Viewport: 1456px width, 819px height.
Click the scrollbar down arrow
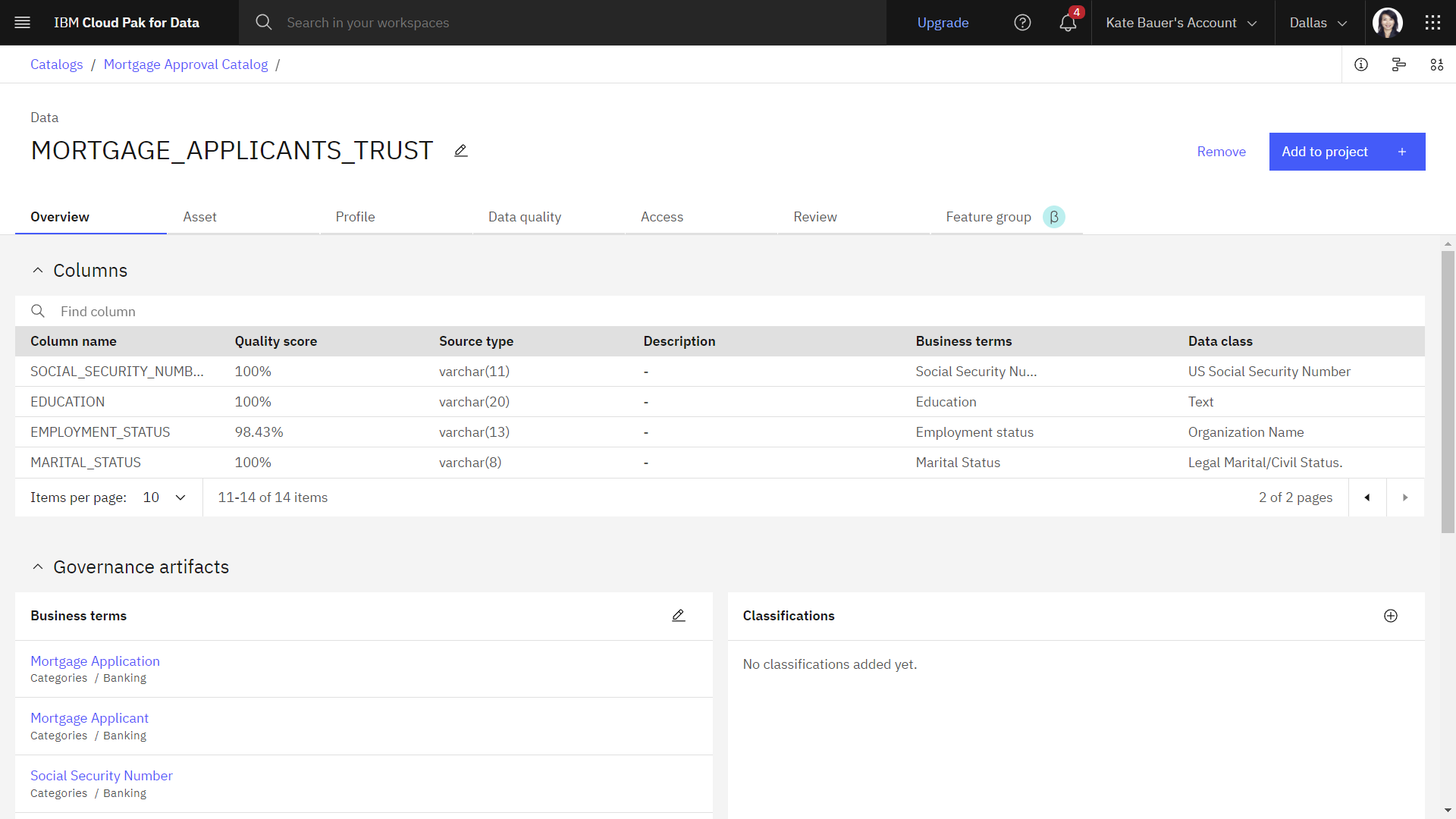pyautogui.click(x=1448, y=811)
